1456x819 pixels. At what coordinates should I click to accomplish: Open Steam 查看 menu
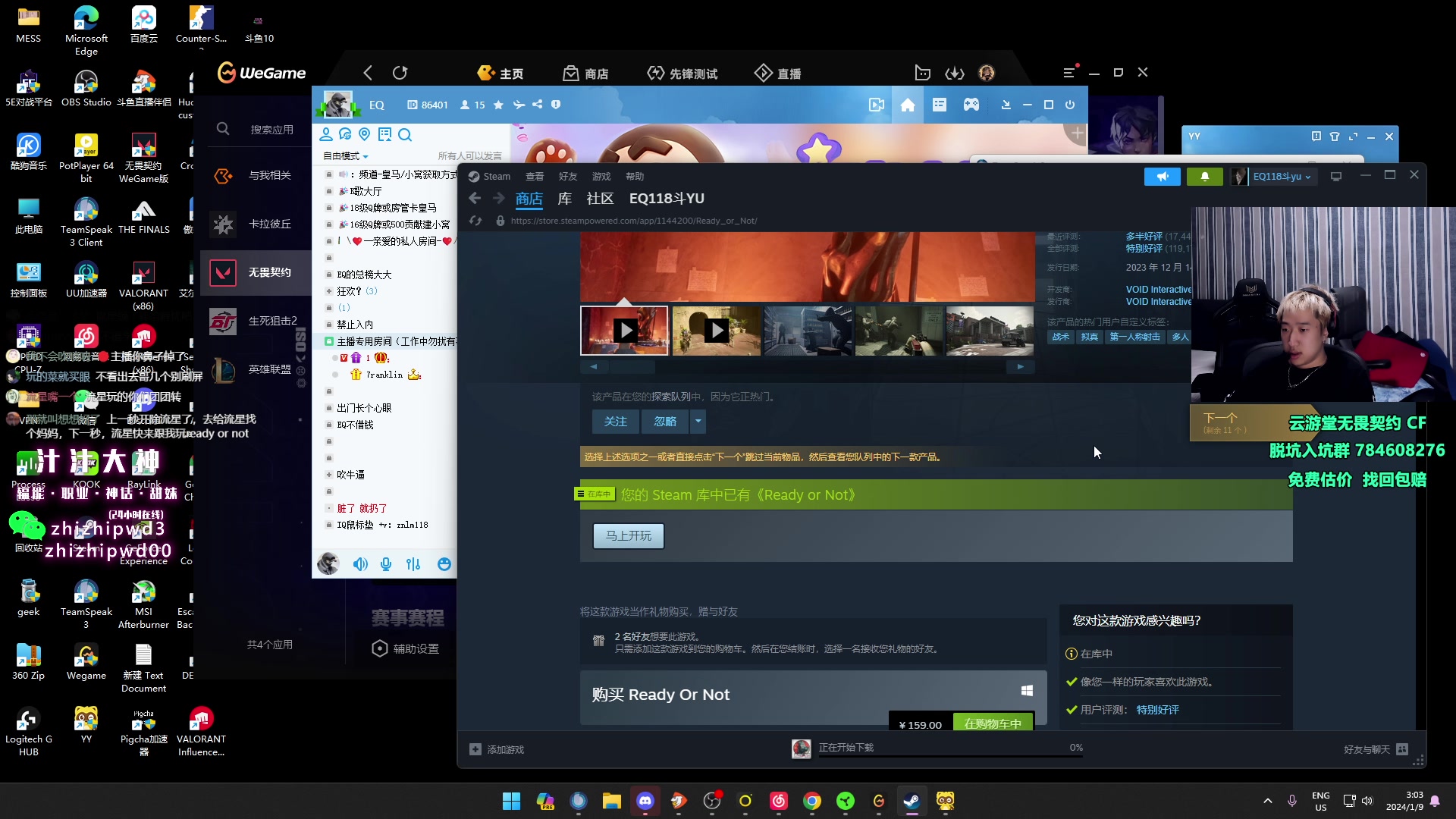tap(535, 177)
